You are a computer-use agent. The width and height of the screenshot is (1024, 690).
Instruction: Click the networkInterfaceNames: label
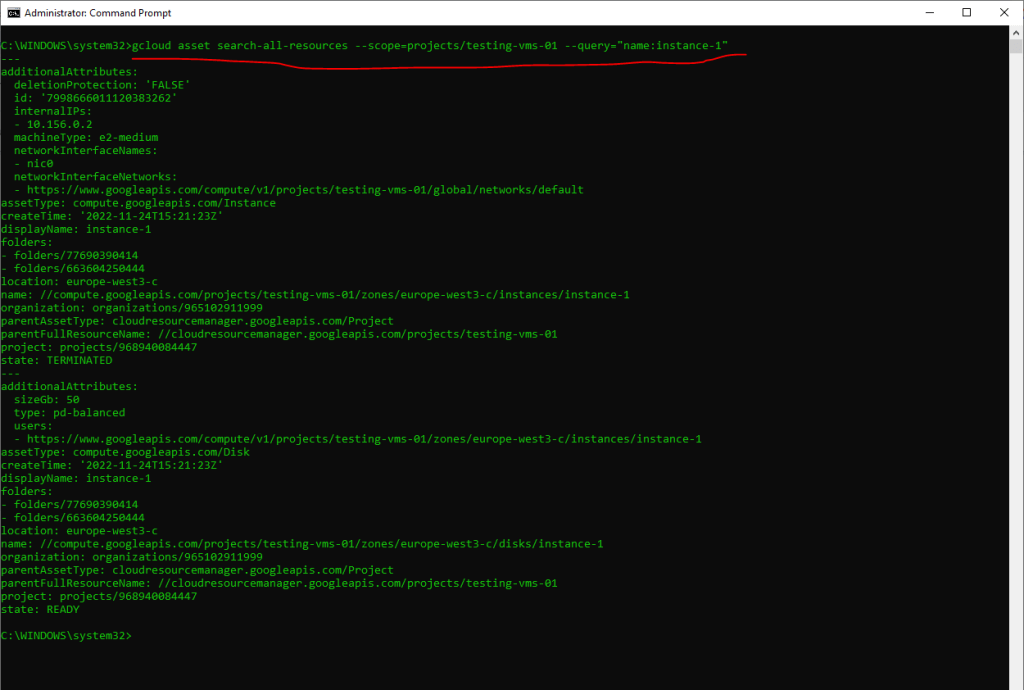tap(86, 150)
